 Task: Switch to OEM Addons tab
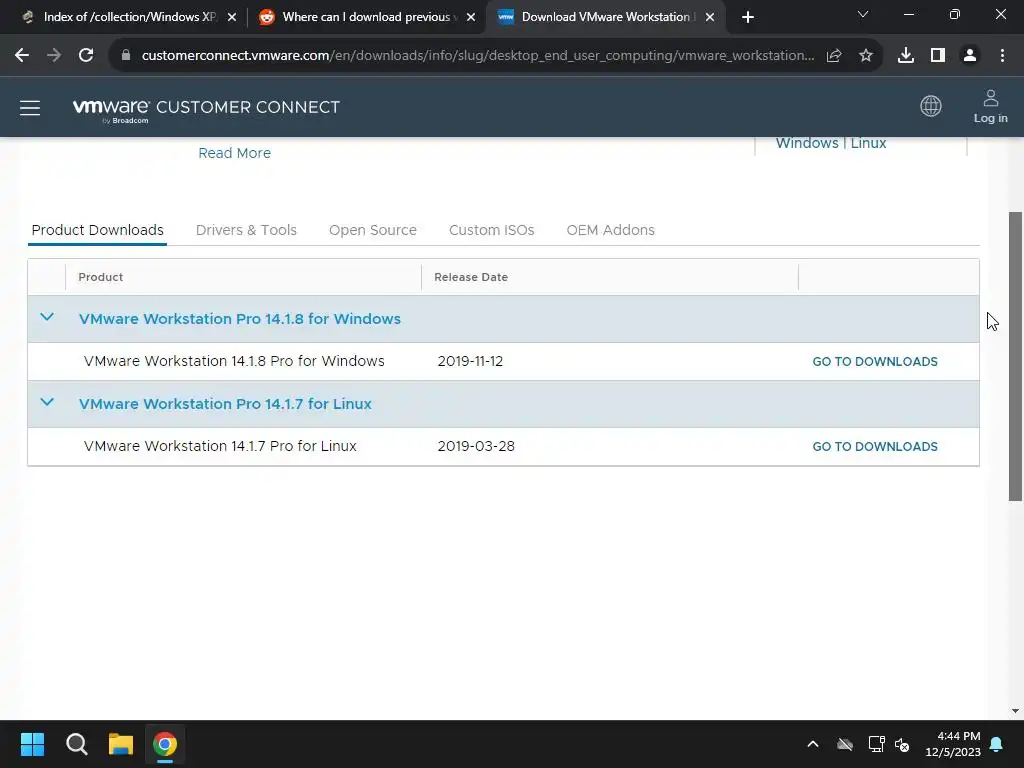[611, 230]
